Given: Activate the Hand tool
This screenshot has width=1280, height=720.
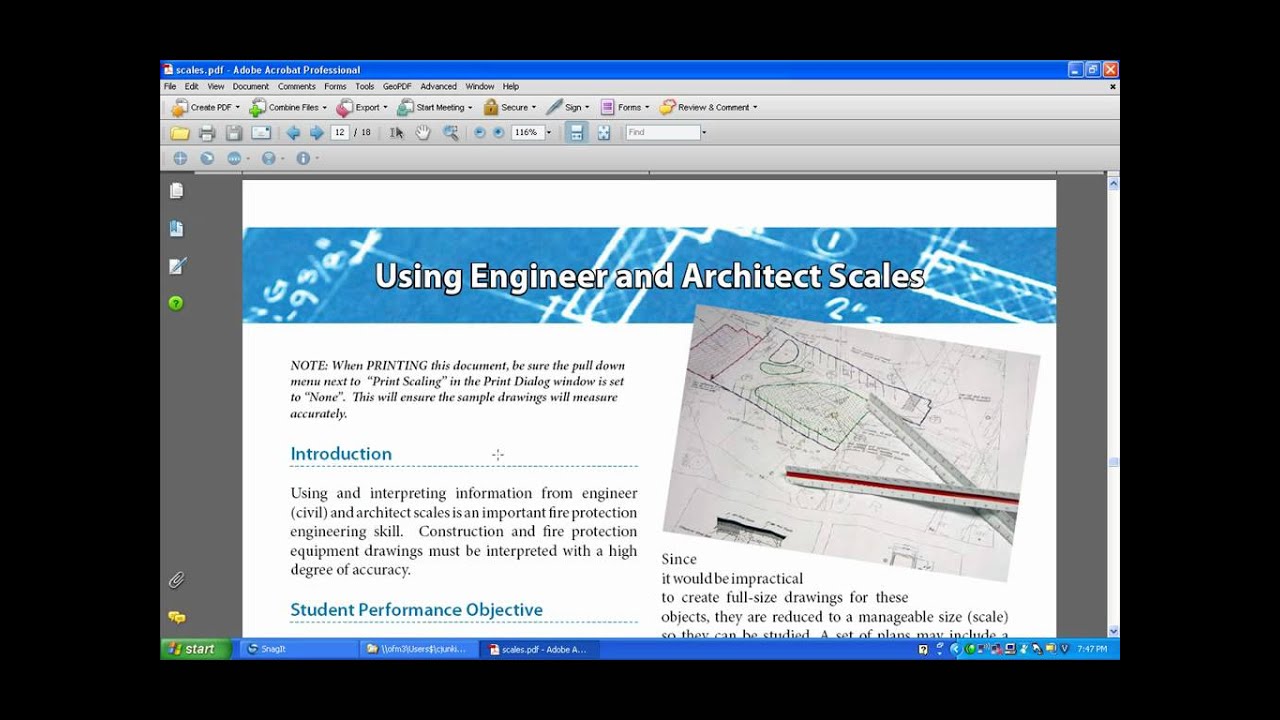Looking at the screenshot, I should 423,133.
